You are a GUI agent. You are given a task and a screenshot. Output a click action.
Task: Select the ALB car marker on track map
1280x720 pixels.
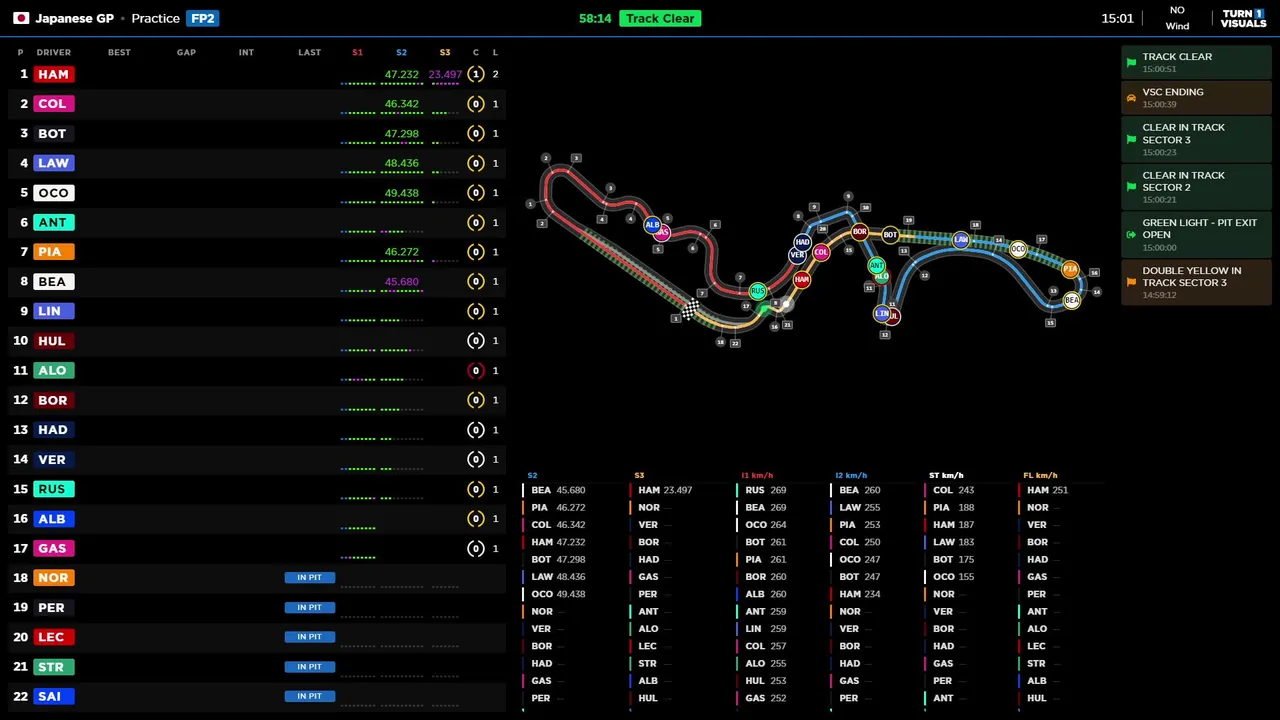coord(652,225)
